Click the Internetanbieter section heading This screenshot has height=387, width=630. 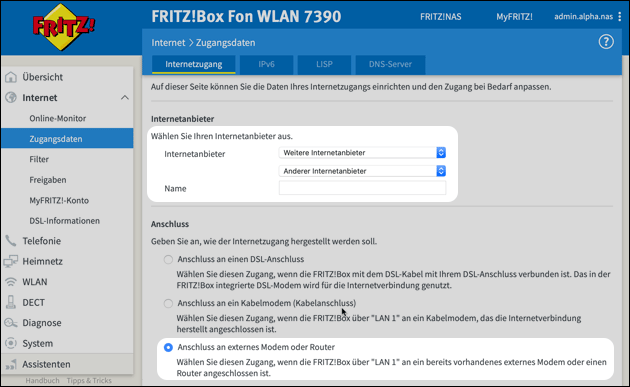pos(182,119)
